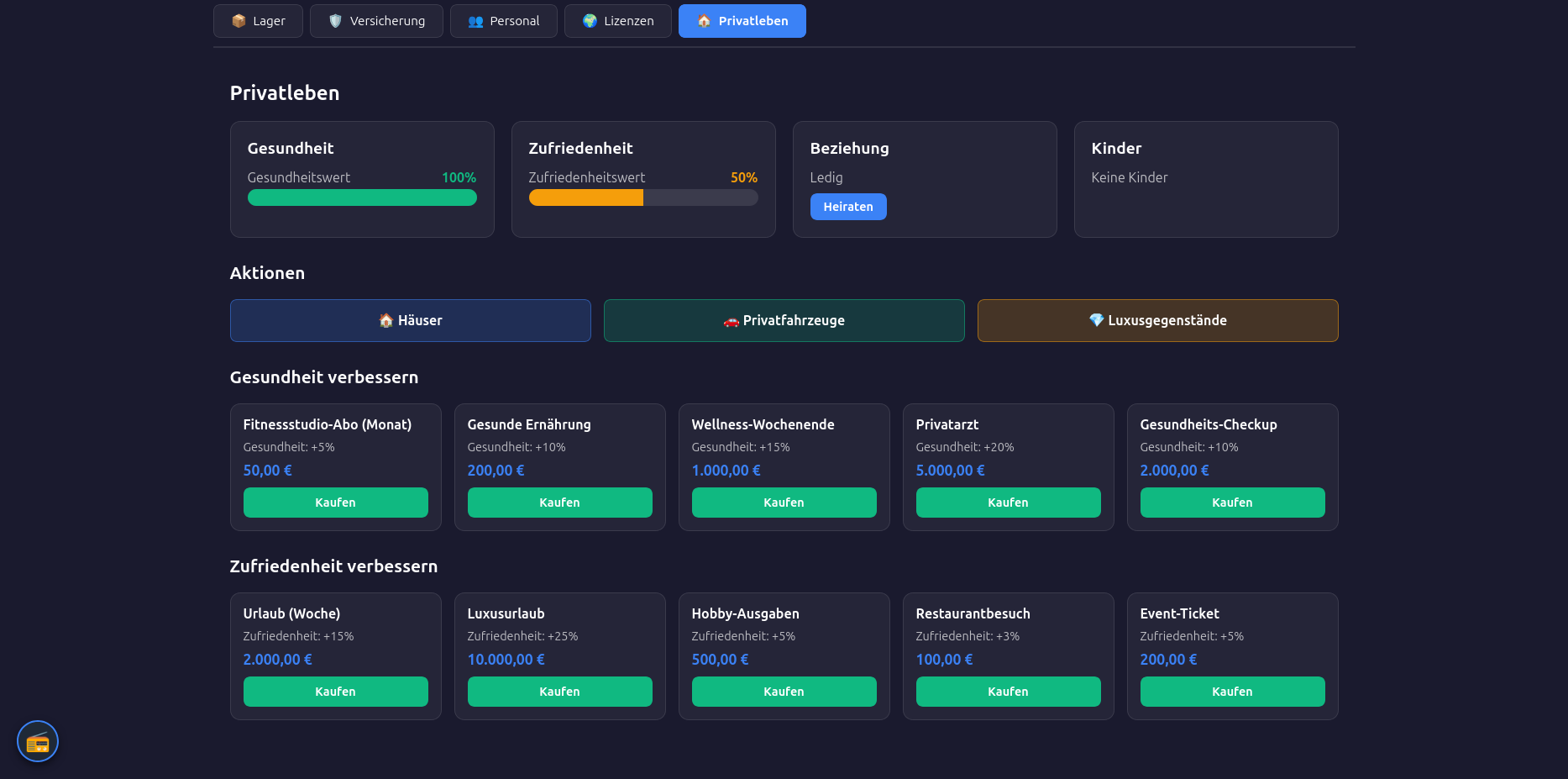This screenshot has height=779, width=1568.
Task: Click the Gesundheit verbessern heading
Action: pyautogui.click(x=324, y=377)
